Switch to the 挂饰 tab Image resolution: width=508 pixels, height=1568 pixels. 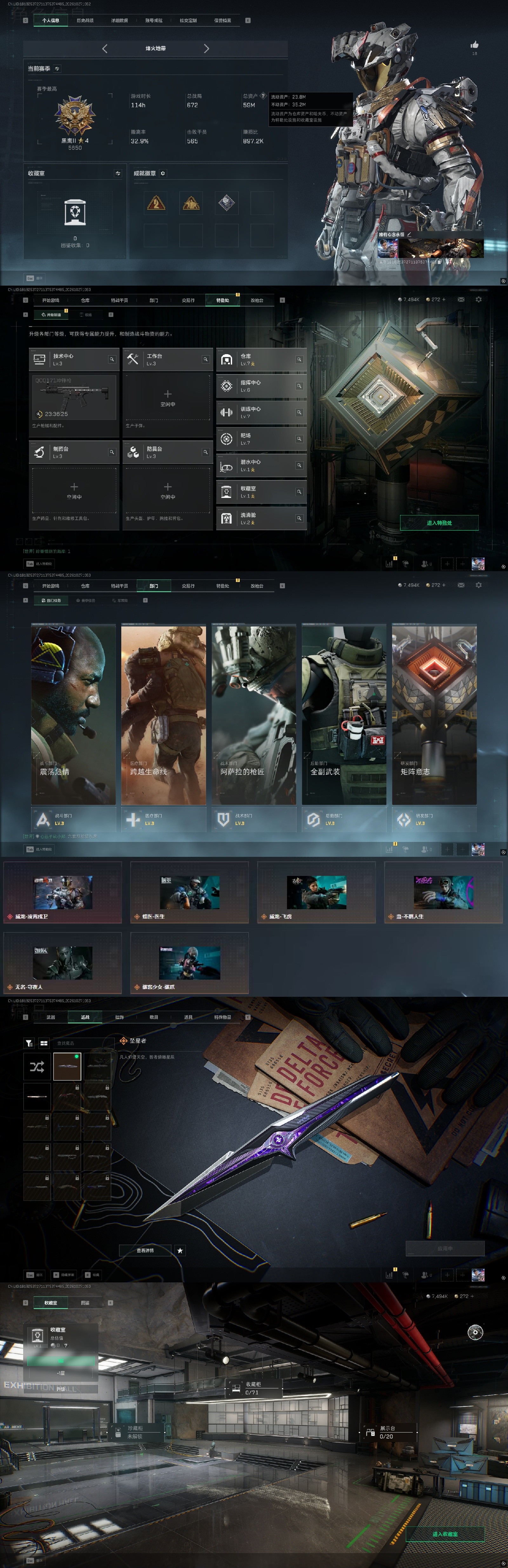tap(119, 1017)
